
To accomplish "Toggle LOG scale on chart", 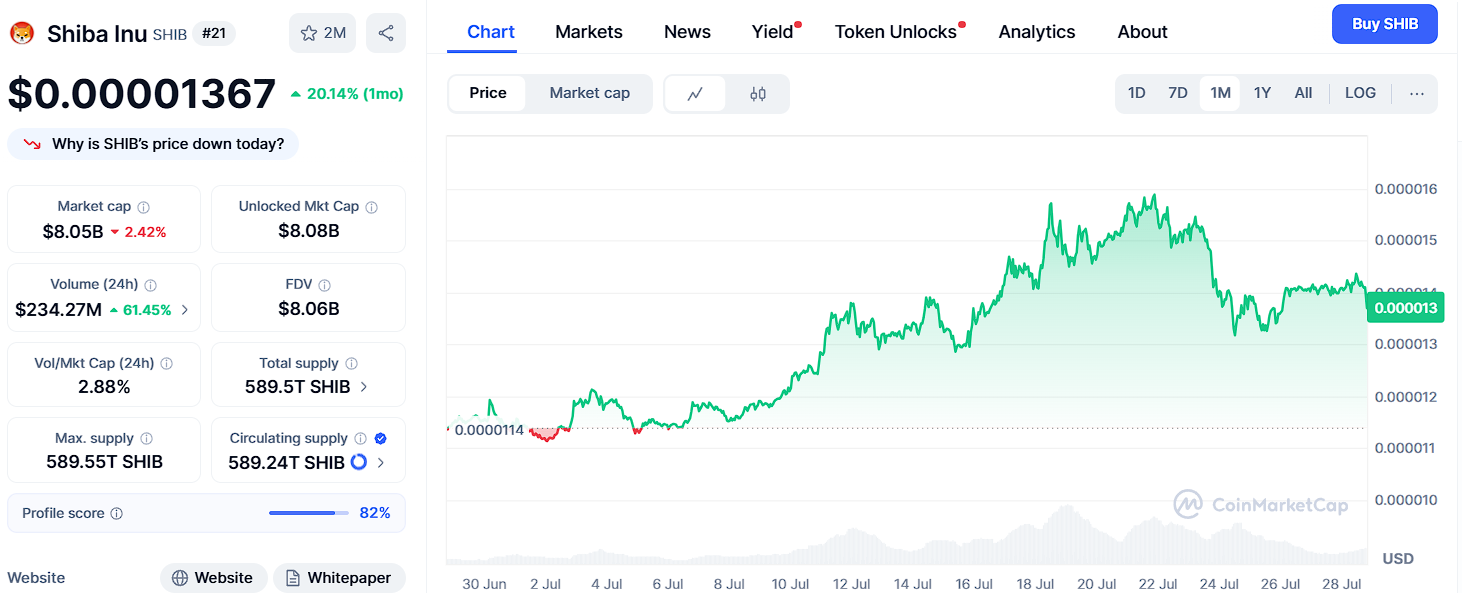I will point(1360,93).
